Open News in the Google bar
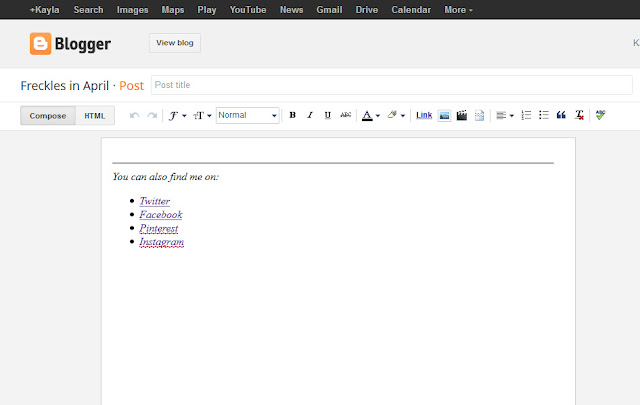640x405 pixels. pyautogui.click(x=291, y=9)
